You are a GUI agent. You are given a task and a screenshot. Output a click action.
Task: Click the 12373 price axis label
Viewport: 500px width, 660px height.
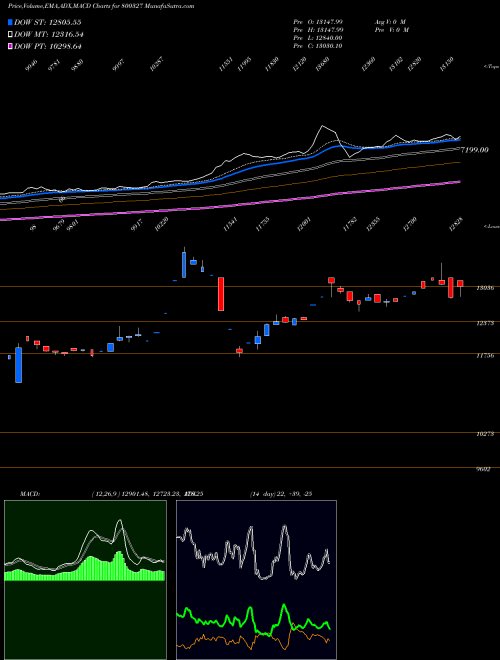click(485, 323)
